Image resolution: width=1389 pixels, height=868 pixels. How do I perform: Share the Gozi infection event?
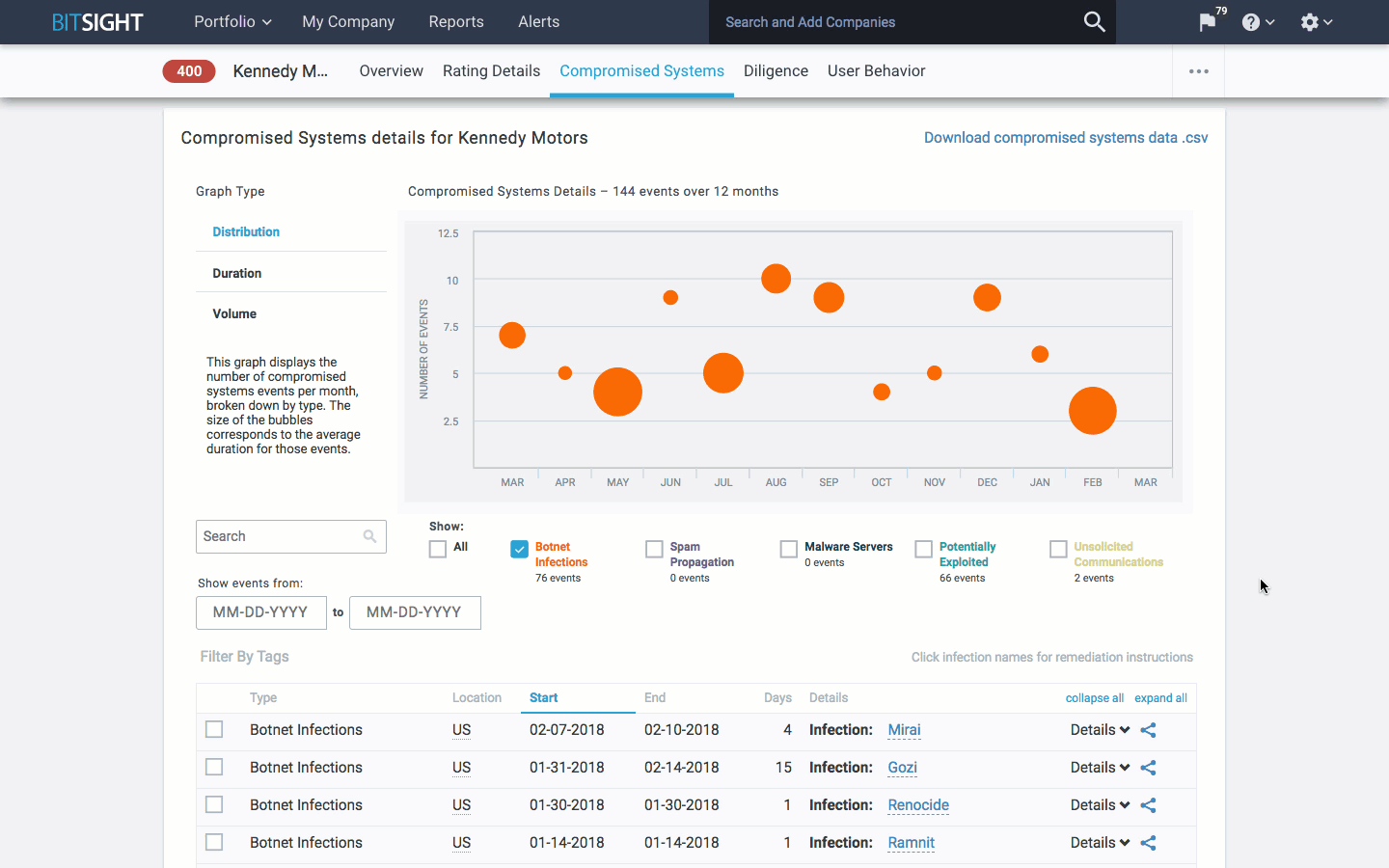coord(1148,768)
